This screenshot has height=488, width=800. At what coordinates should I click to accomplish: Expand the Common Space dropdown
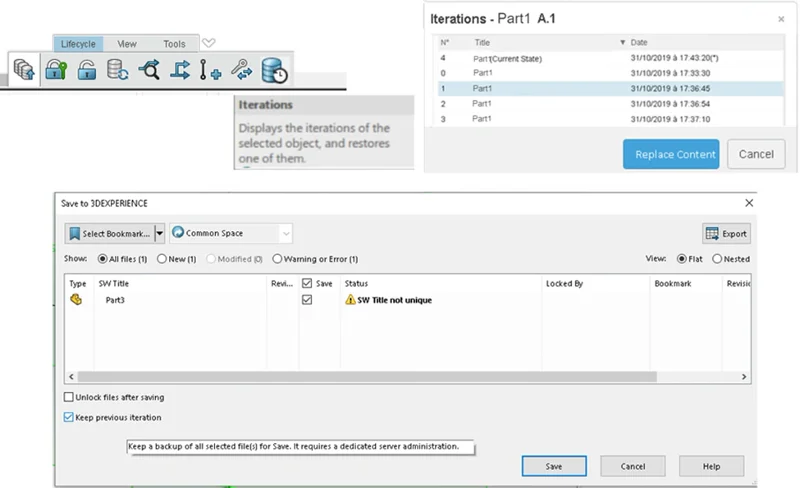click(286, 234)
